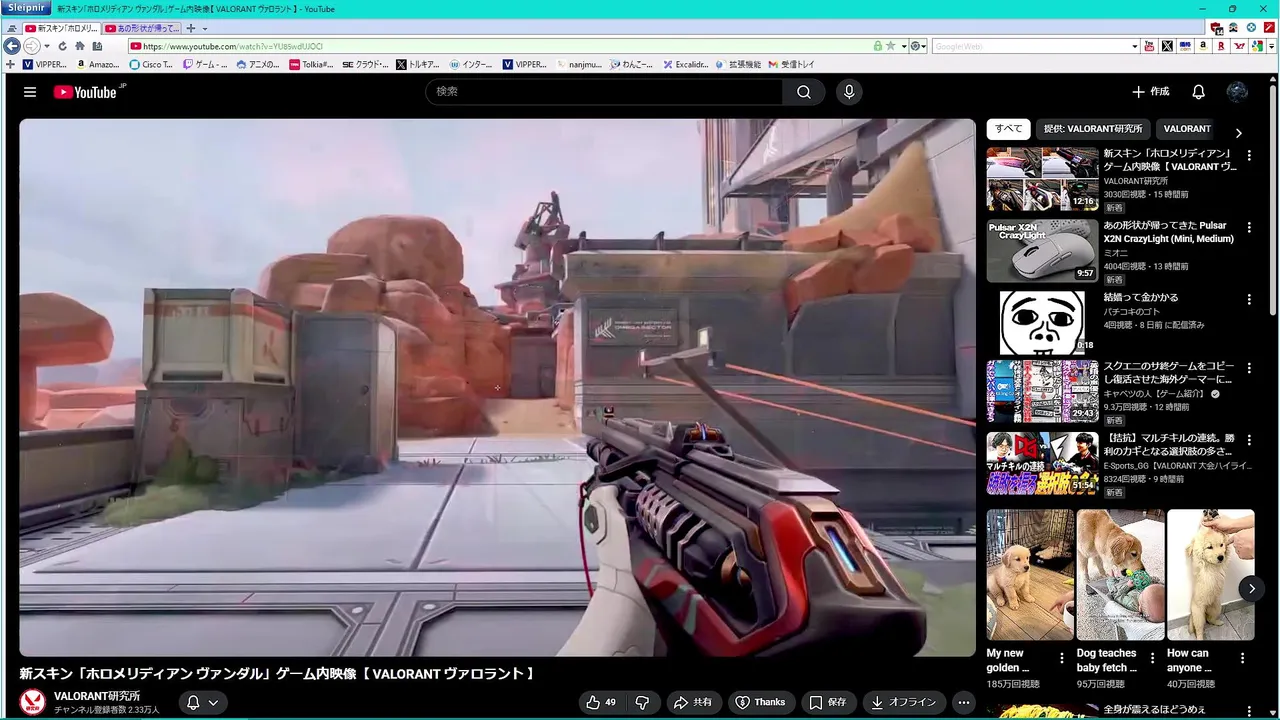
Task: Start voice search with the microphone icon
Action: 849,92
